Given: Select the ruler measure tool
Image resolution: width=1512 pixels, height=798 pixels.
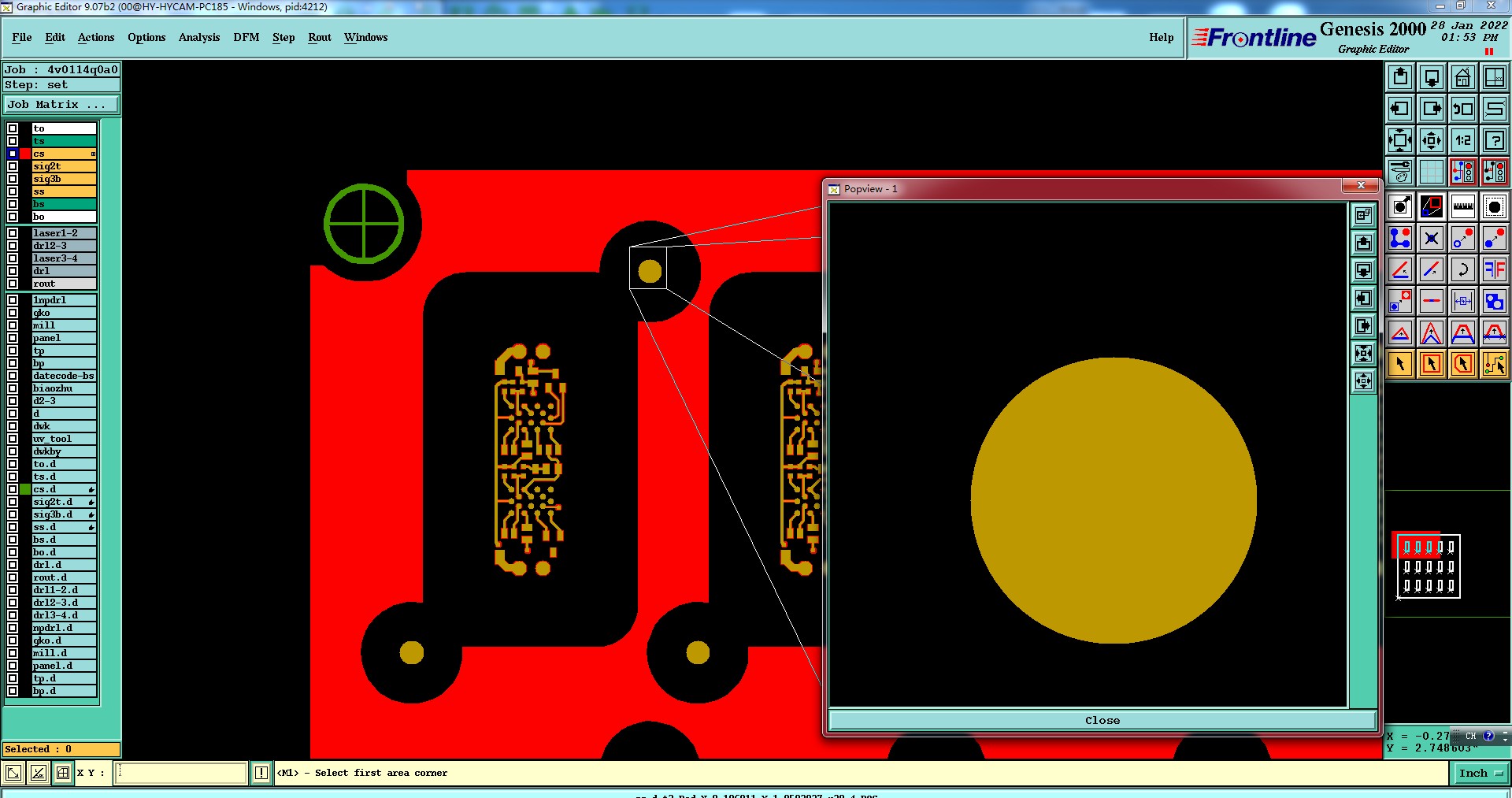Looking at the screenshot, I should (x=1463, y=206).
